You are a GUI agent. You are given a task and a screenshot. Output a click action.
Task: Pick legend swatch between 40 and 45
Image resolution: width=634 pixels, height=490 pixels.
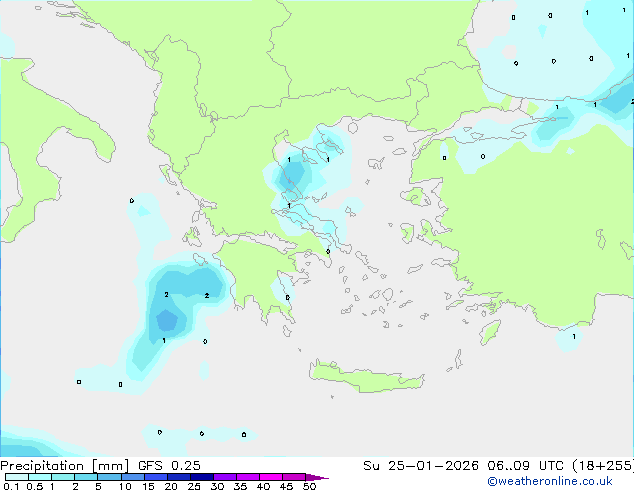[x=271, y=477]
